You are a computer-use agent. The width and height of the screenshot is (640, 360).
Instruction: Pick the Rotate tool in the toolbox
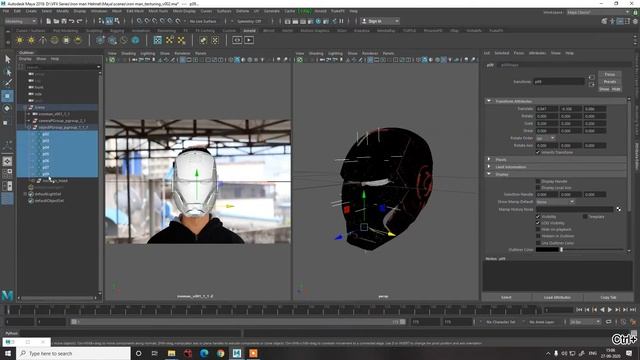click(7, 109)
